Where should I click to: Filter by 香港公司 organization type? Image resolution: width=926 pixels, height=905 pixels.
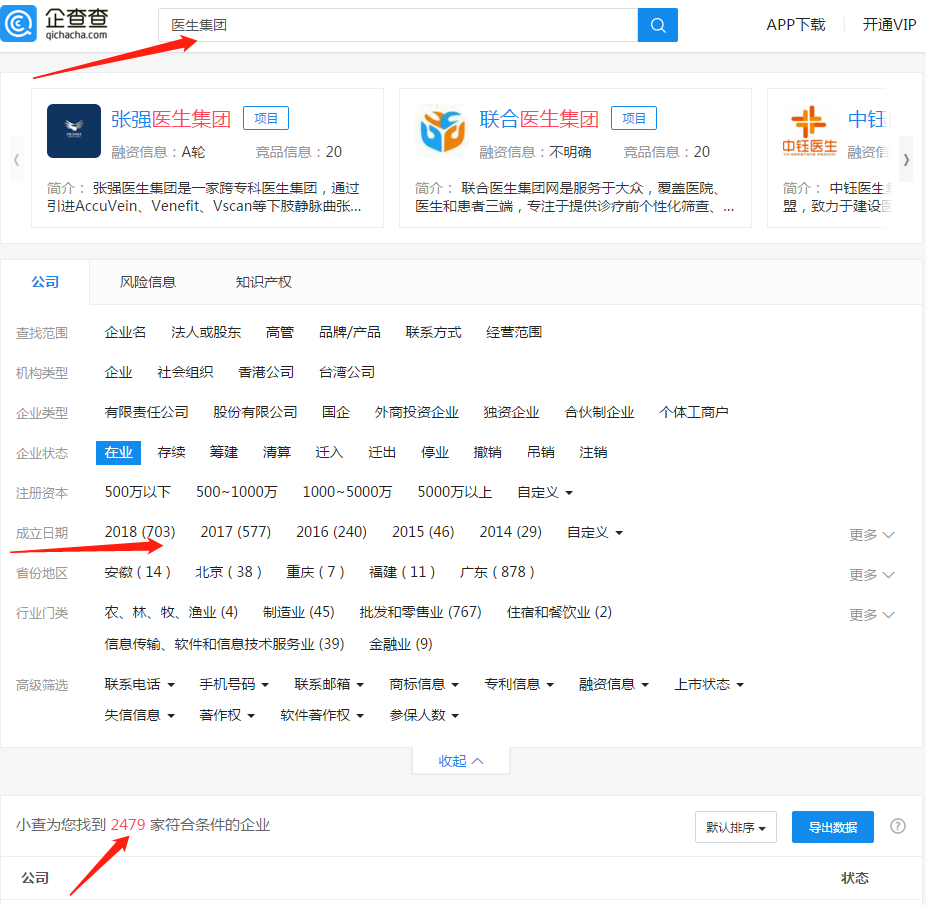coord(266,372)
